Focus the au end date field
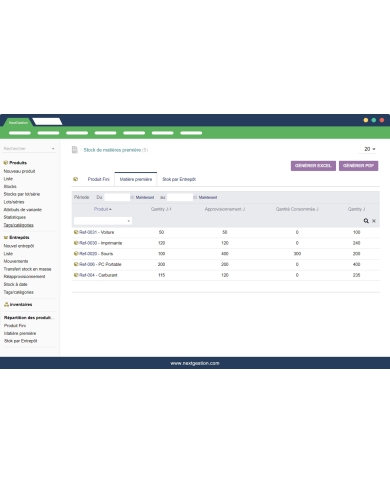Image resolution: width=390 pixels, height=484 pixels. (180, 197)
